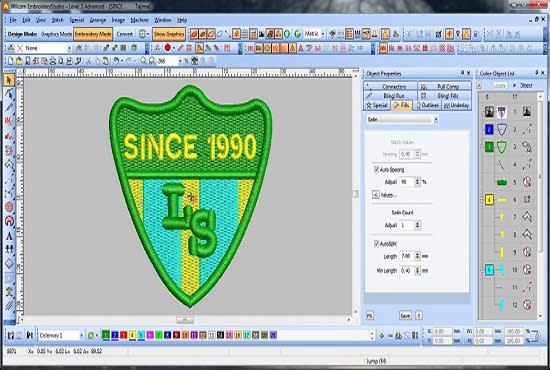Screen dimensions: 550x370
Task: Pick the Reshape Object tool
Action: (9, 94)
